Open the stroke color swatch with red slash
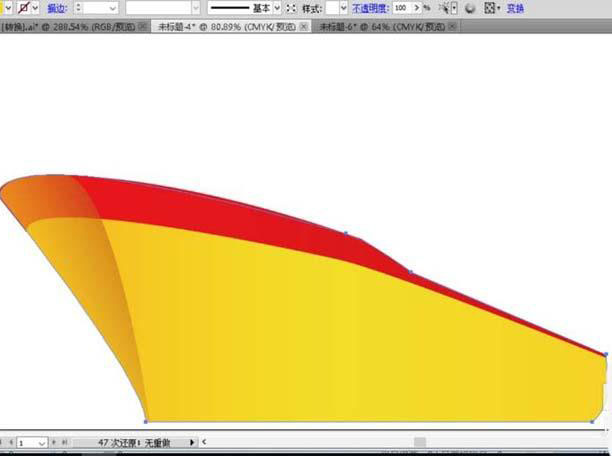Viewport: 612px width, 456px height. [24, 7]
